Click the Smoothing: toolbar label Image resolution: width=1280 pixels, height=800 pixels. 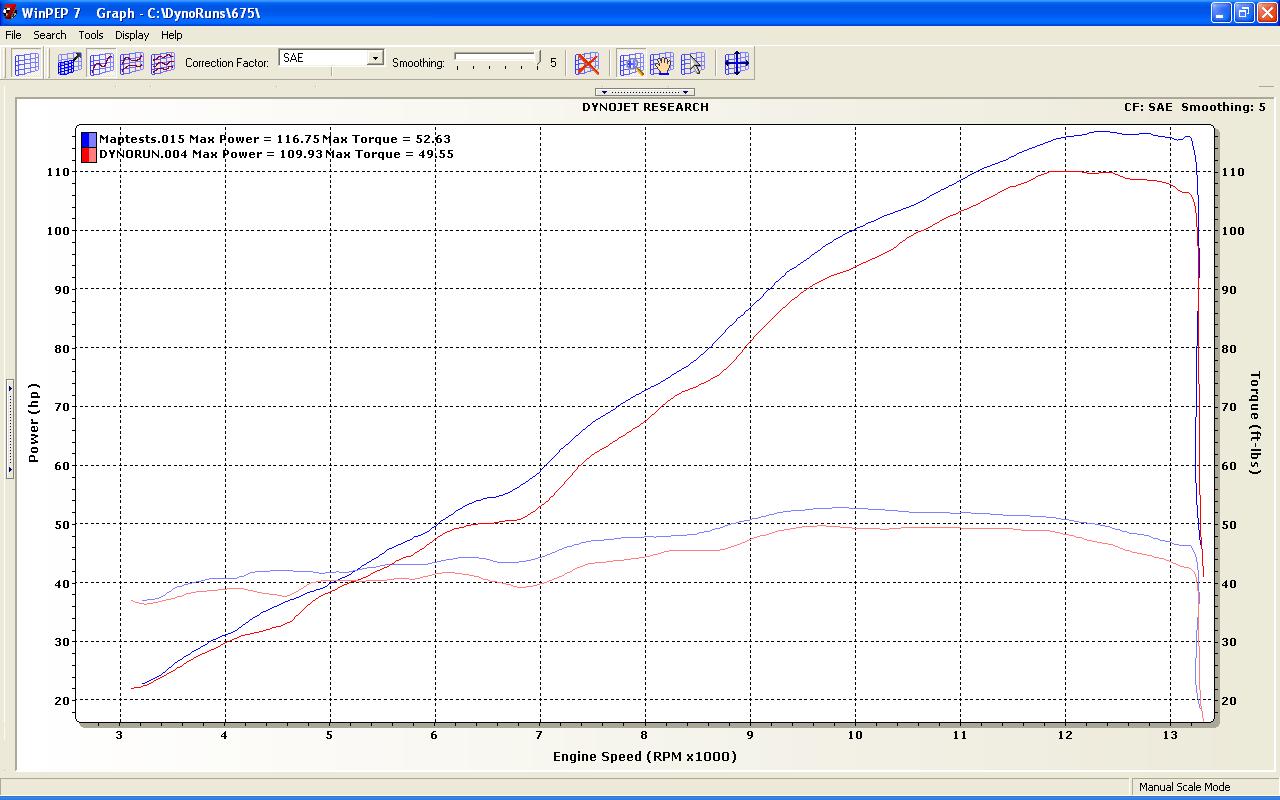pyautogui.click(x=418, y=63)
